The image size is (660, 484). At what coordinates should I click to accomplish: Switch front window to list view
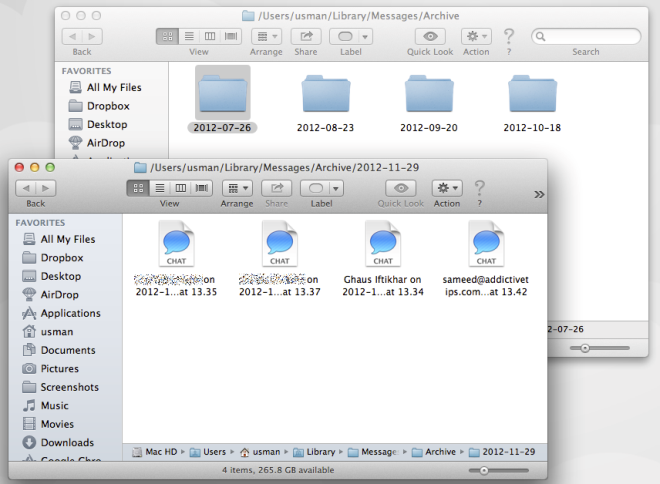click(x=158, y=188)
